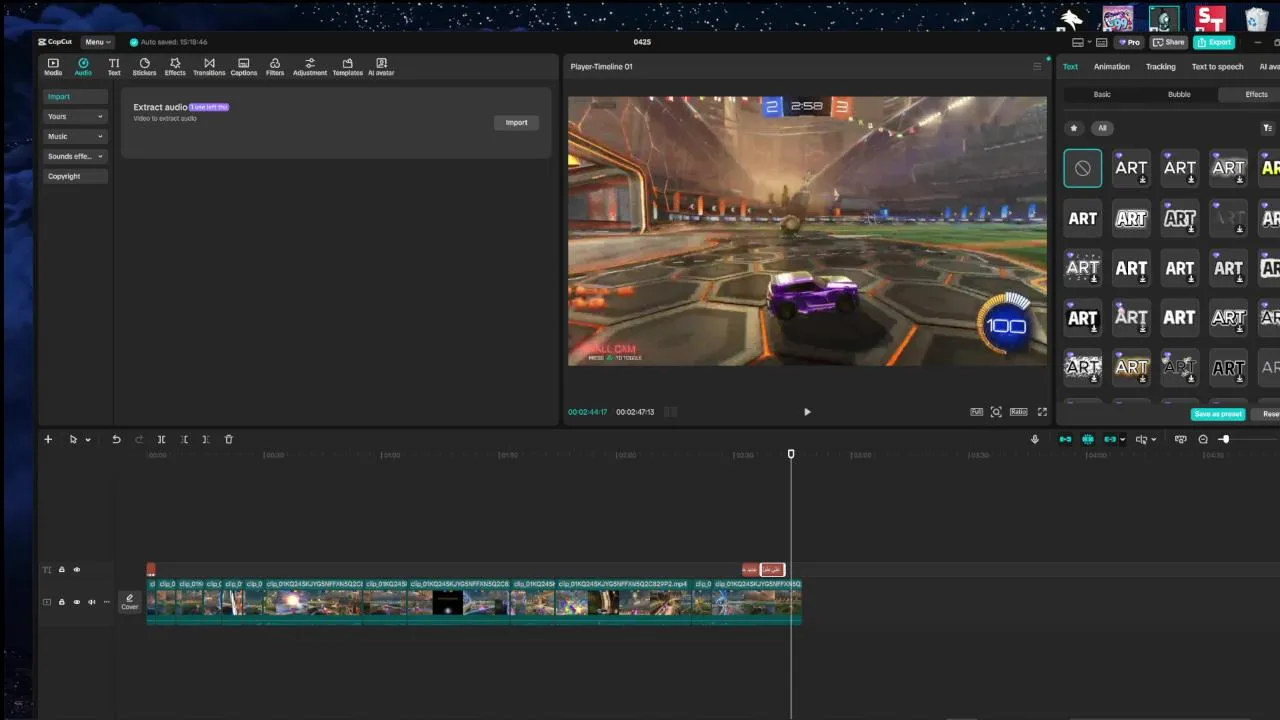Screen dimensions: 1280x720
Task: Open the select tool mode dropdown arrow
Action: [88, 440]
